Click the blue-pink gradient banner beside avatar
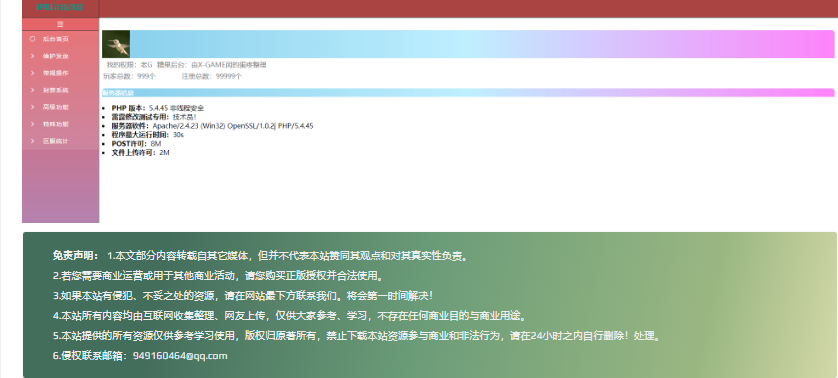 coord(482,44)
